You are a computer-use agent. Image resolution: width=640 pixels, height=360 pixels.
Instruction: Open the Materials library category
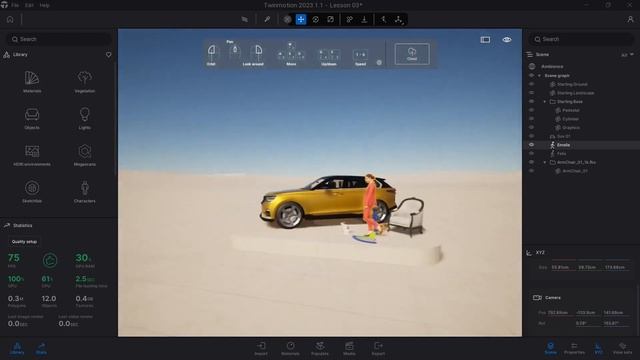(x=32, y=82)
